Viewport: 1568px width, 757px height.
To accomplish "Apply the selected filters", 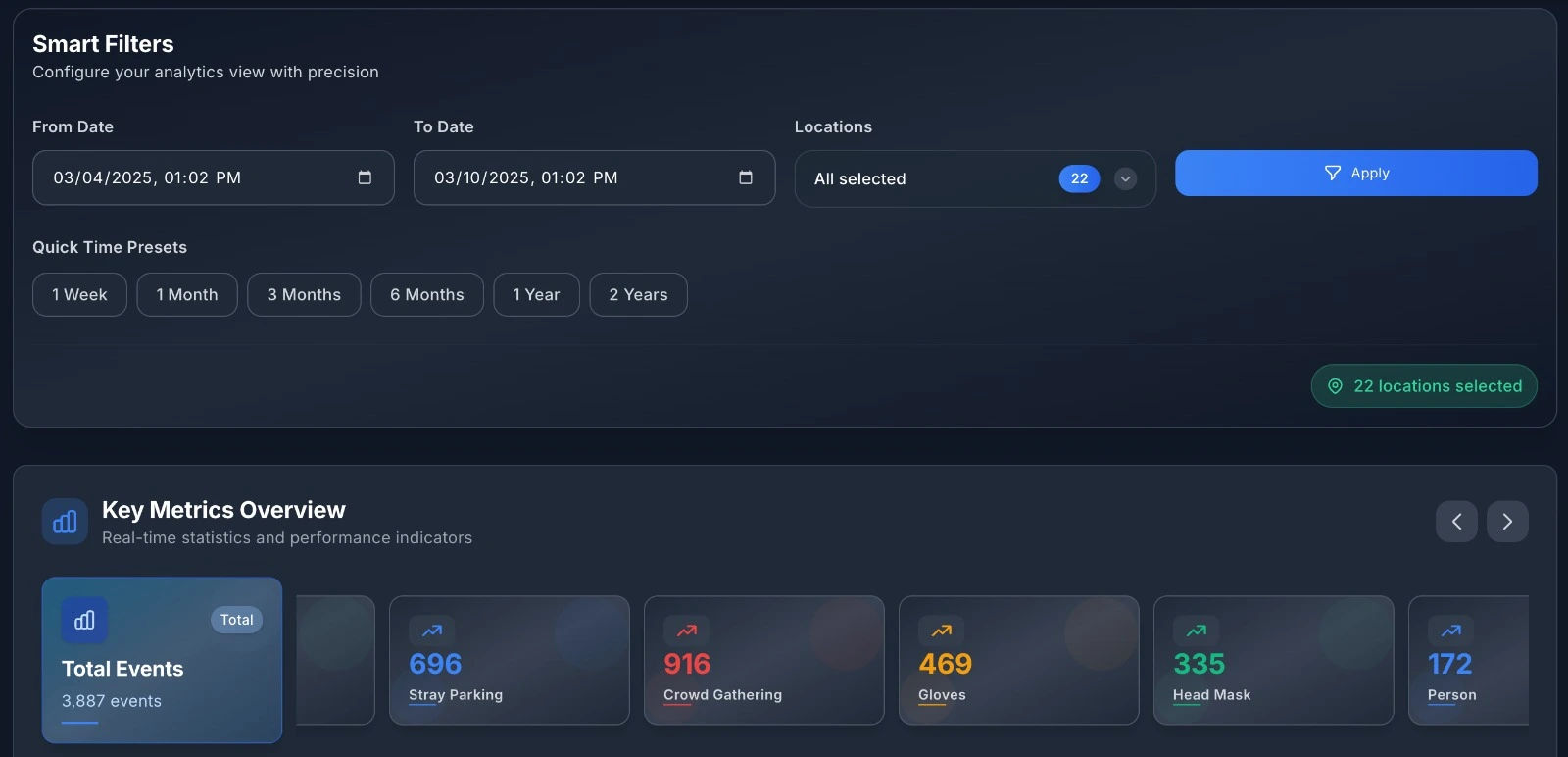I will [1355, 173].
